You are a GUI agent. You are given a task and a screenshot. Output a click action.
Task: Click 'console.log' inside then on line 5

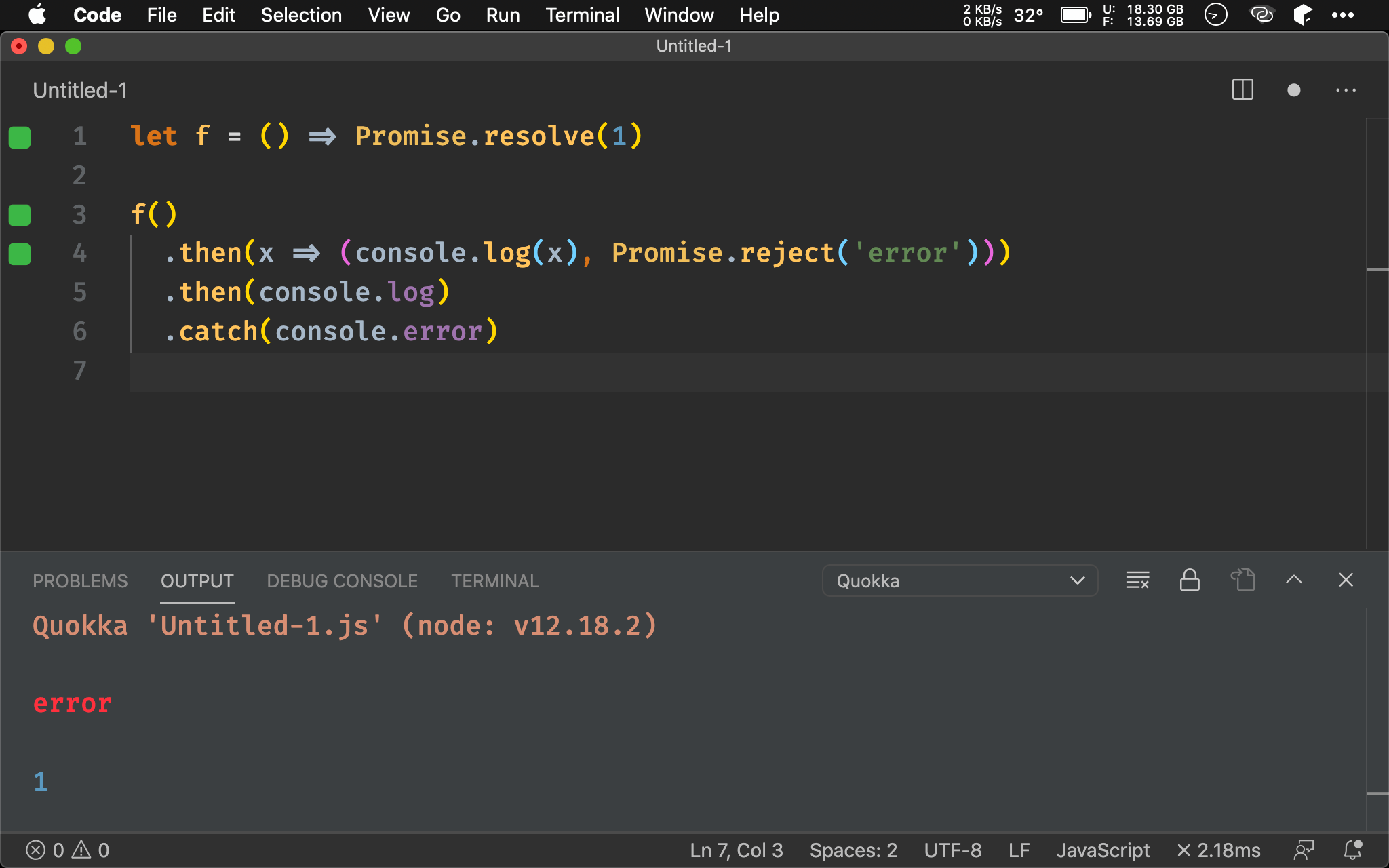point(347,292)
